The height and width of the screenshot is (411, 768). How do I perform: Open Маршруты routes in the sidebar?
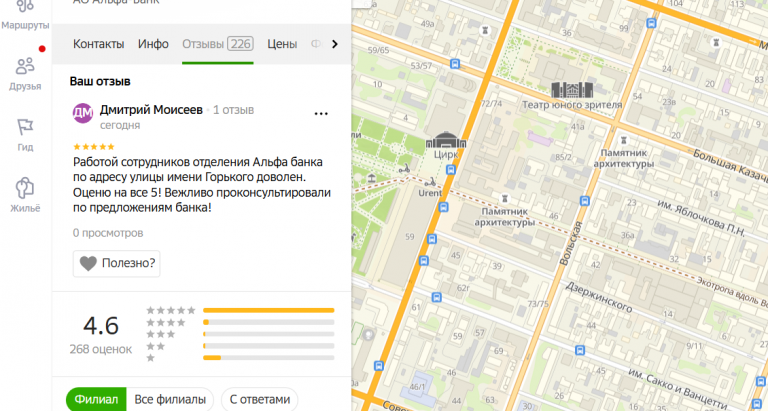(25, 15)
